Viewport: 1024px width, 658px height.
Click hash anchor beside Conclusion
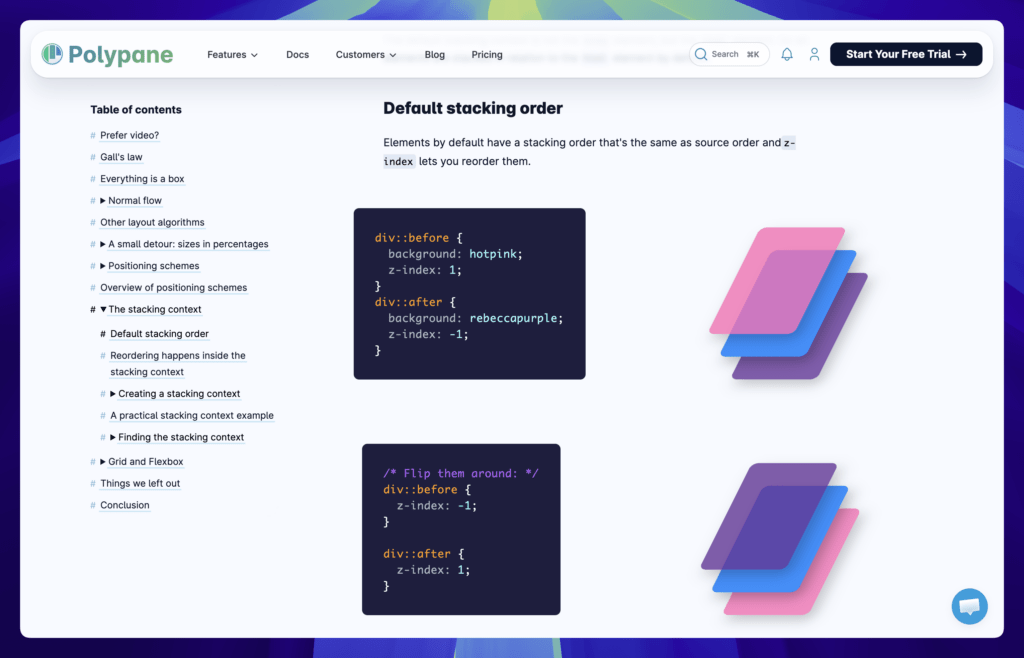click(x=93, y=506)
